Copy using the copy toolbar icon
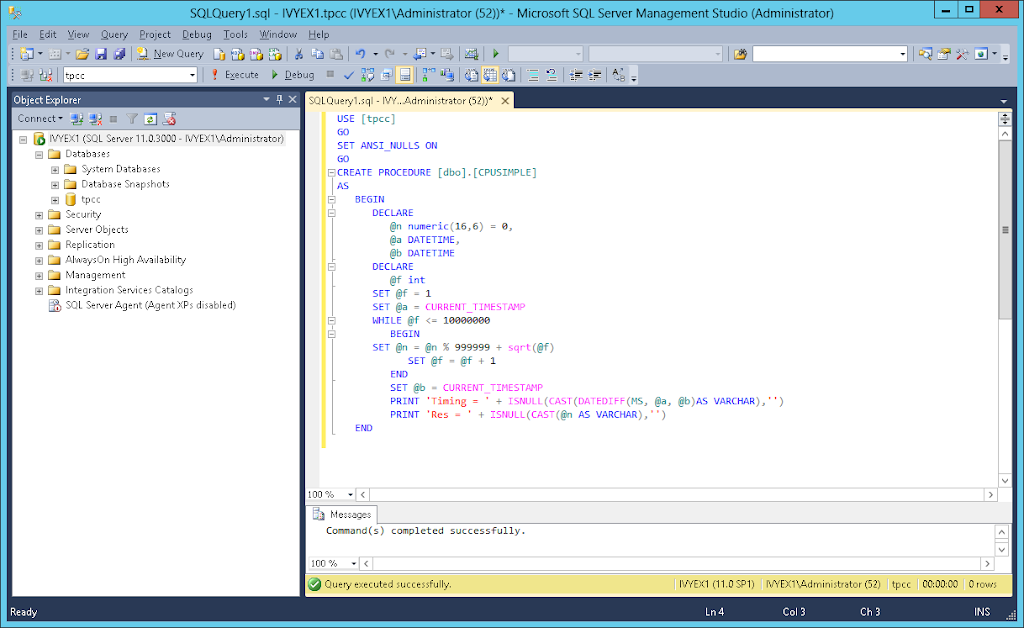 point(317,54)
